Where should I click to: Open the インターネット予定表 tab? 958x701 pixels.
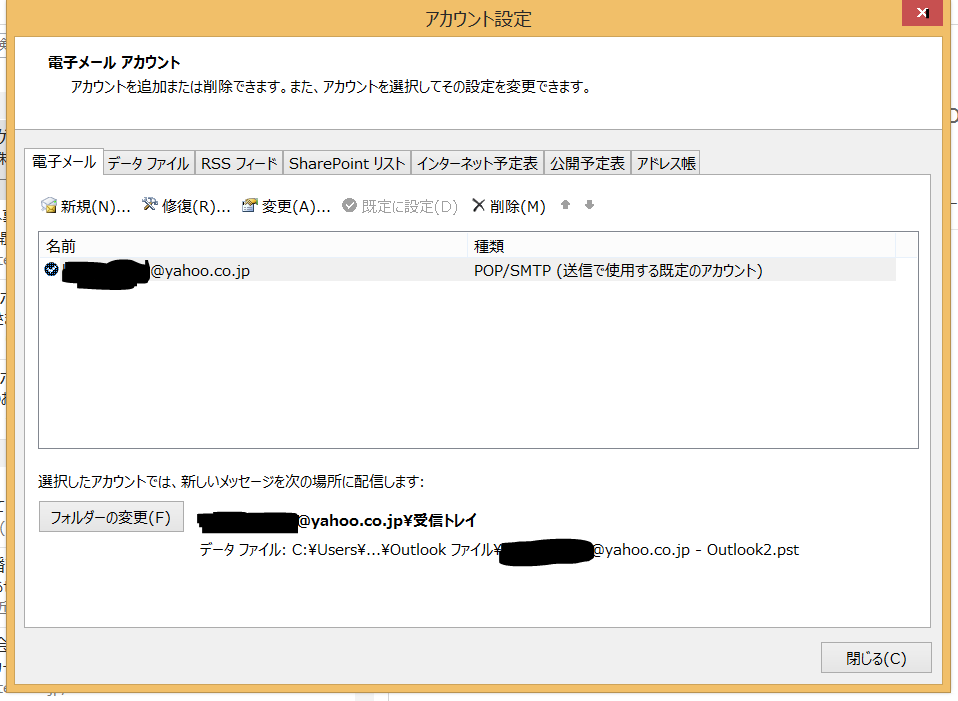coord(477,163)
